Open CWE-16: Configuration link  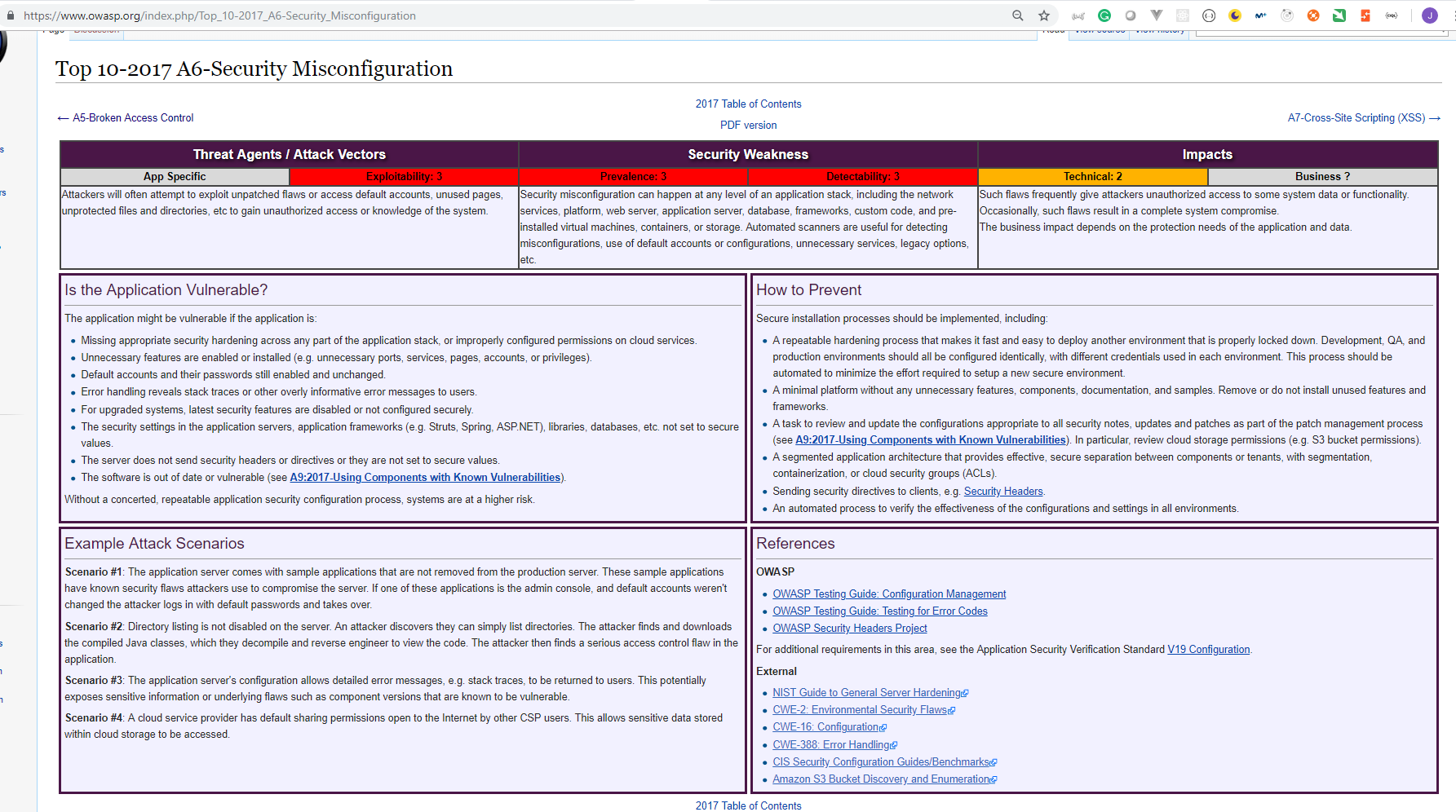tap(825, 727)
